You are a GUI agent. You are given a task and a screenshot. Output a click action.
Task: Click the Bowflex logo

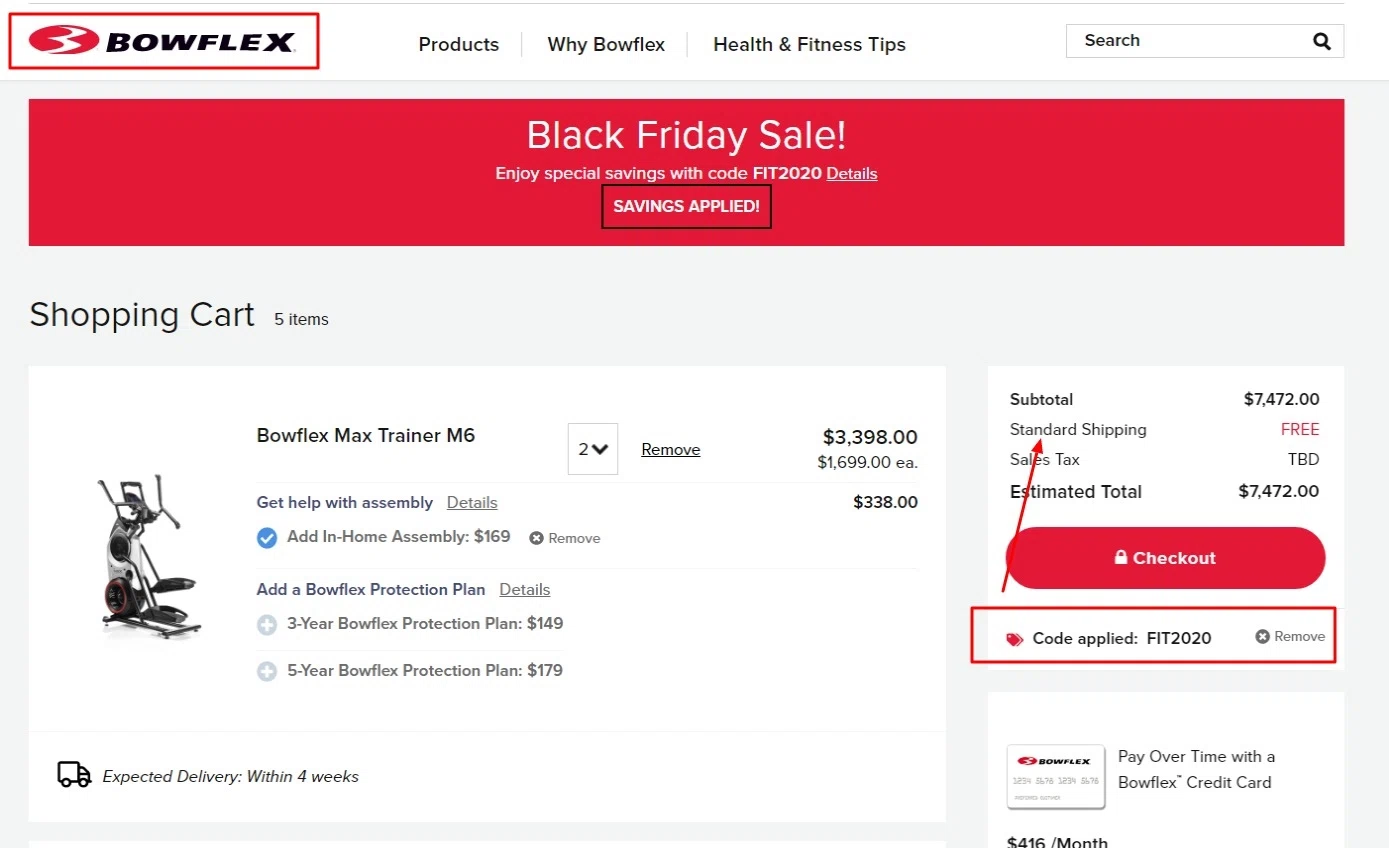coord(162,41)
